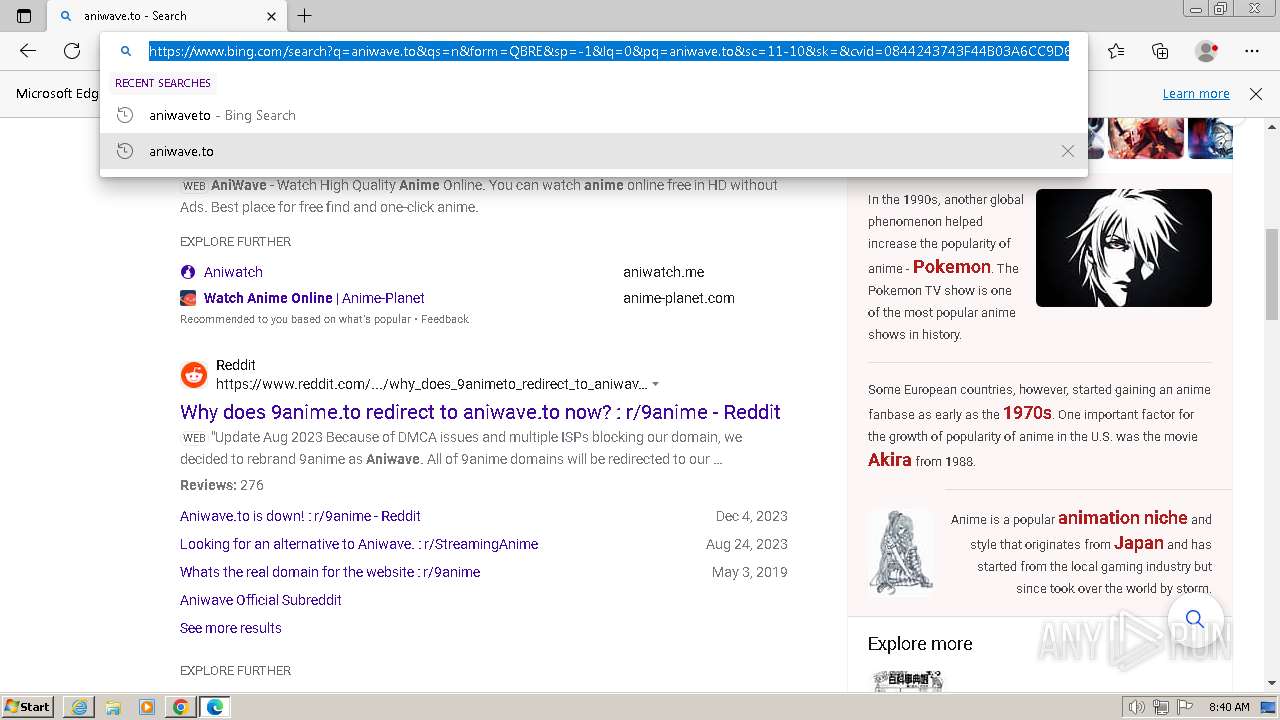Close the aniwave.to Search tab

pyautogui.click(x=272, y=16)
